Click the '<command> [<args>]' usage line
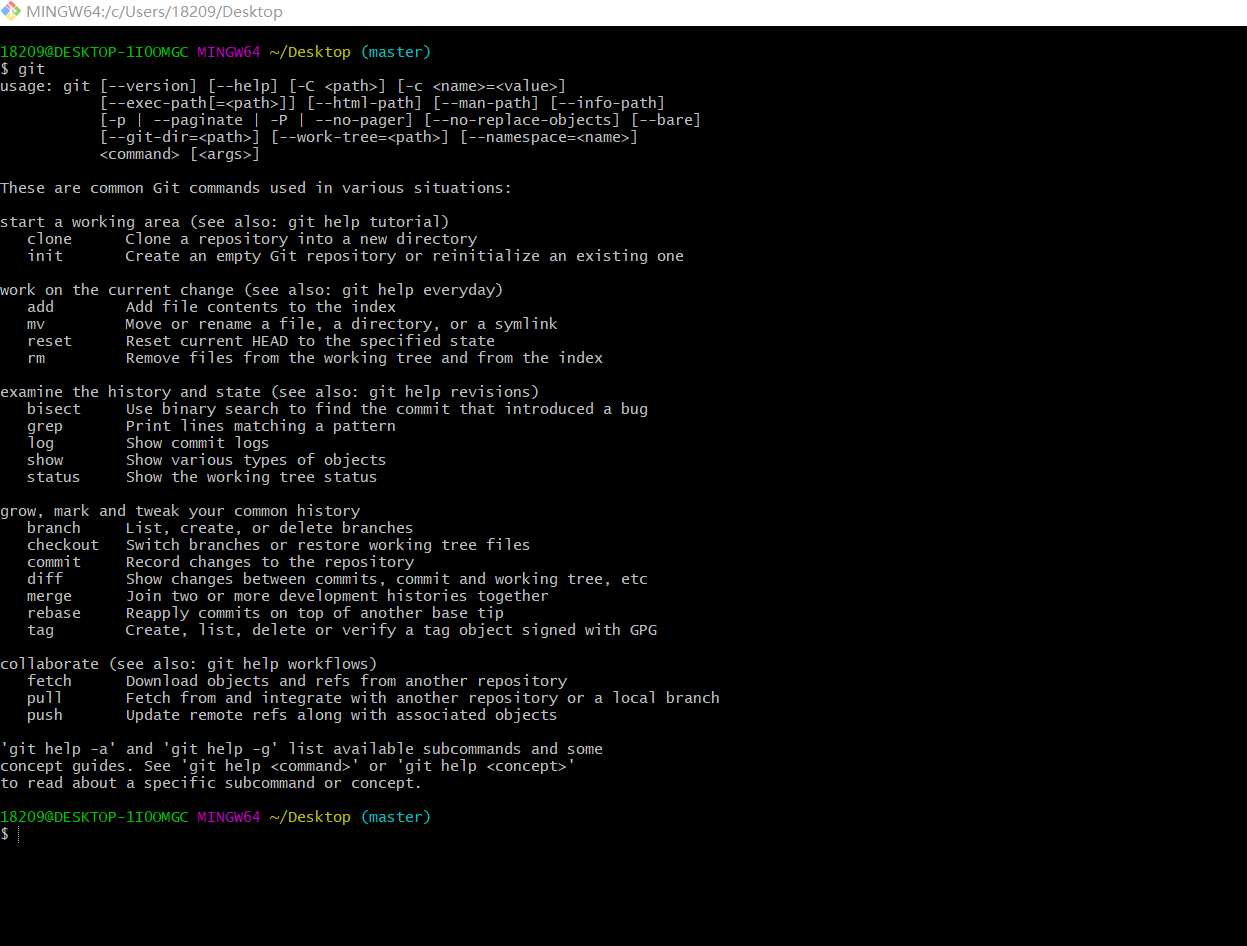Screen dimensions: 1247x946 click(180, 154)
